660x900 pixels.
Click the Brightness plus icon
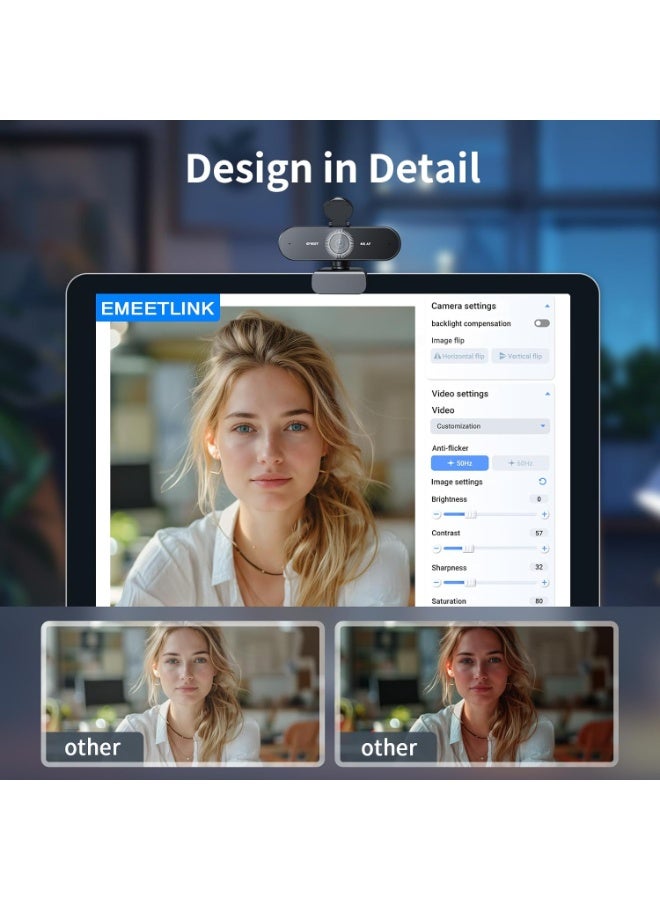coord(544,515)
